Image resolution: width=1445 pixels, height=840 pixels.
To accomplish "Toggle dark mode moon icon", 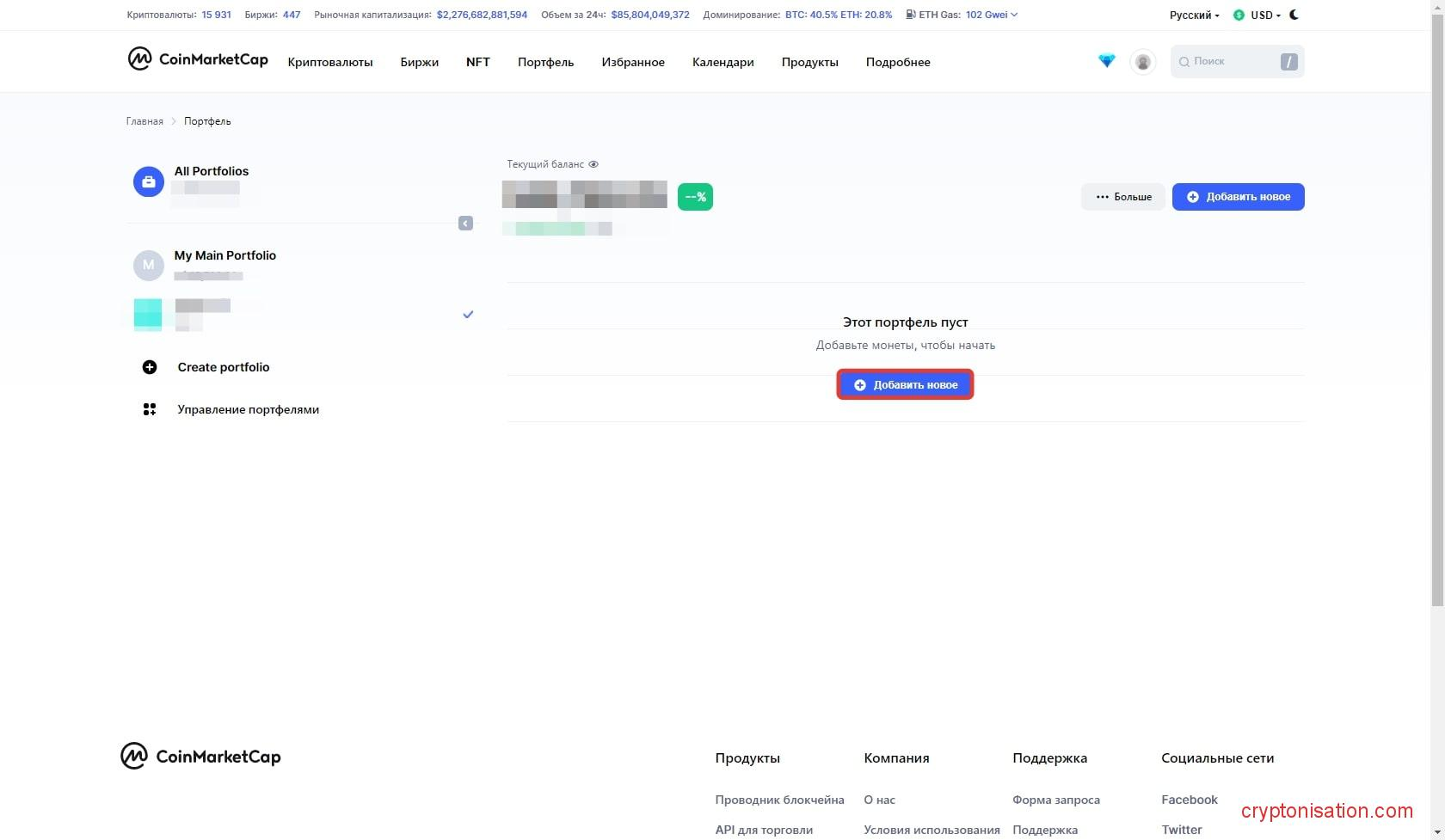I will click(x=1294, y=15).
